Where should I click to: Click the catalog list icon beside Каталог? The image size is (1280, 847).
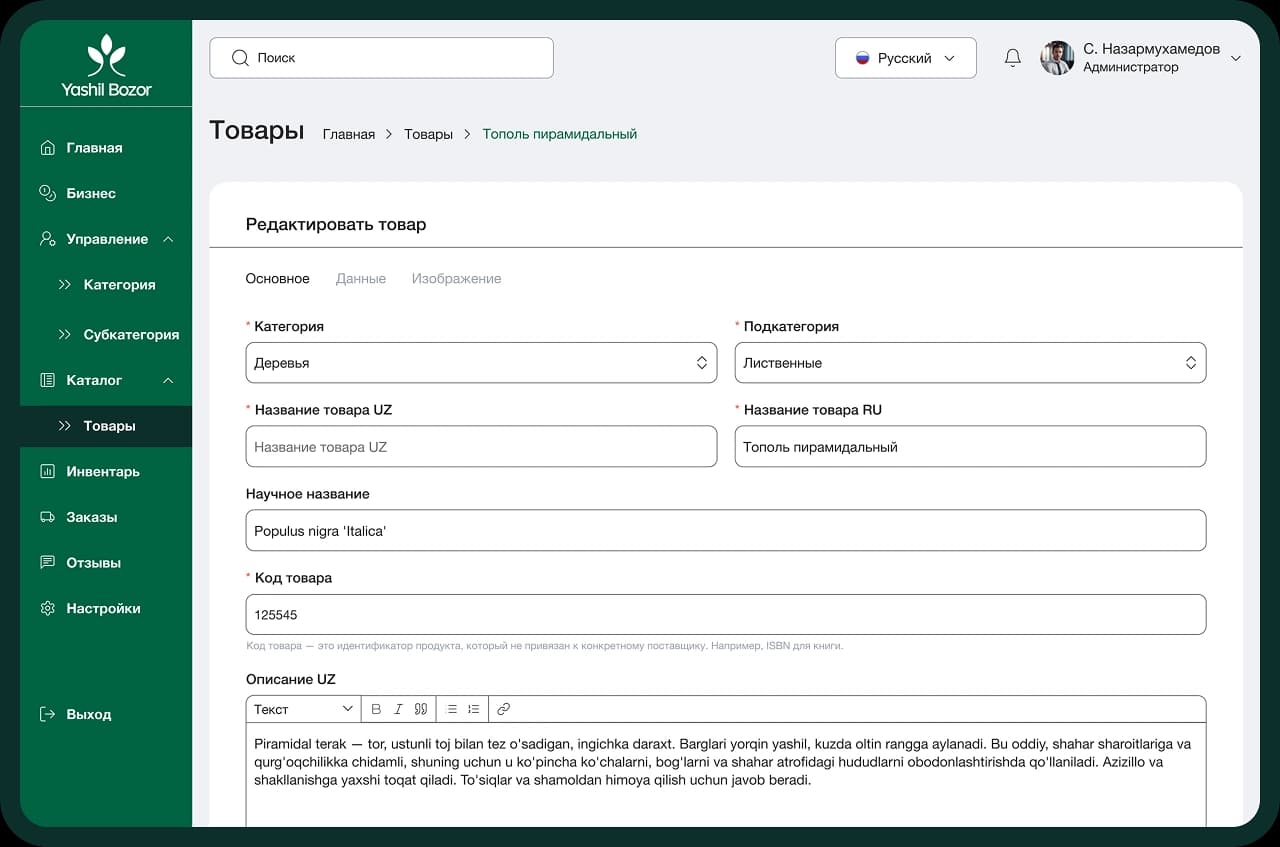(47, 380)
